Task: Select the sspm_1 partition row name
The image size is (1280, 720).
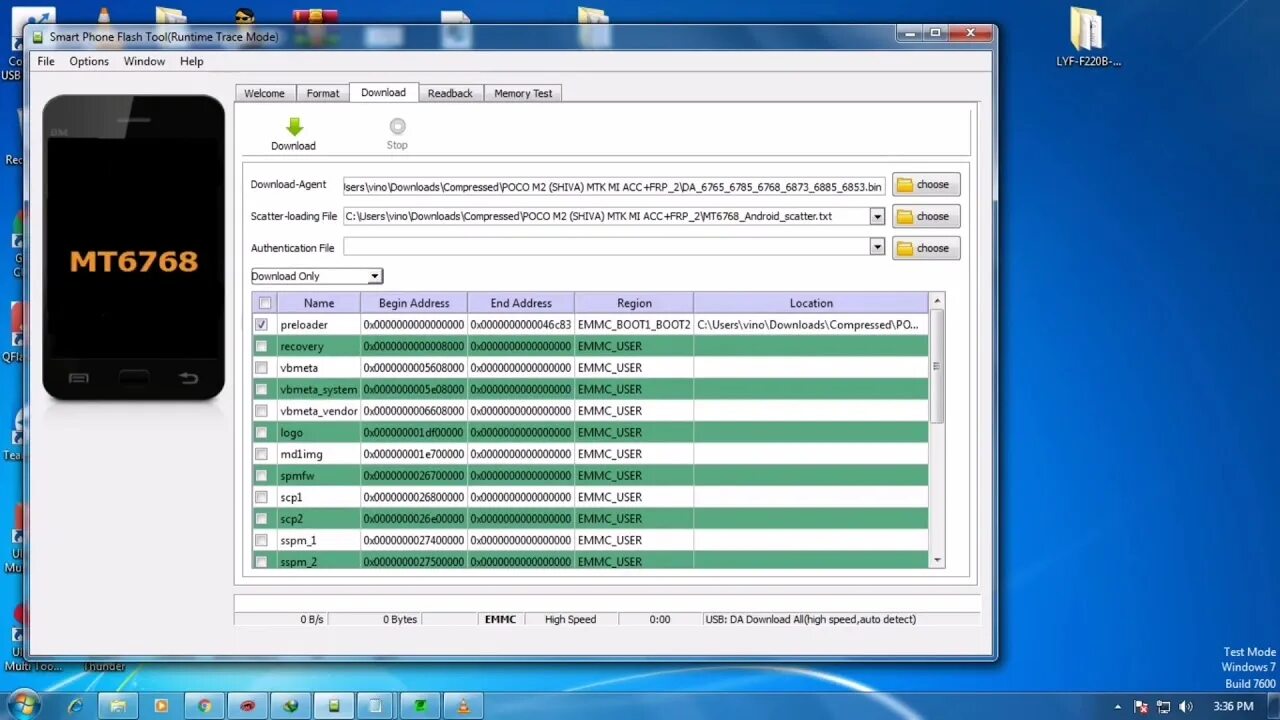Action: tap(298, 540)
